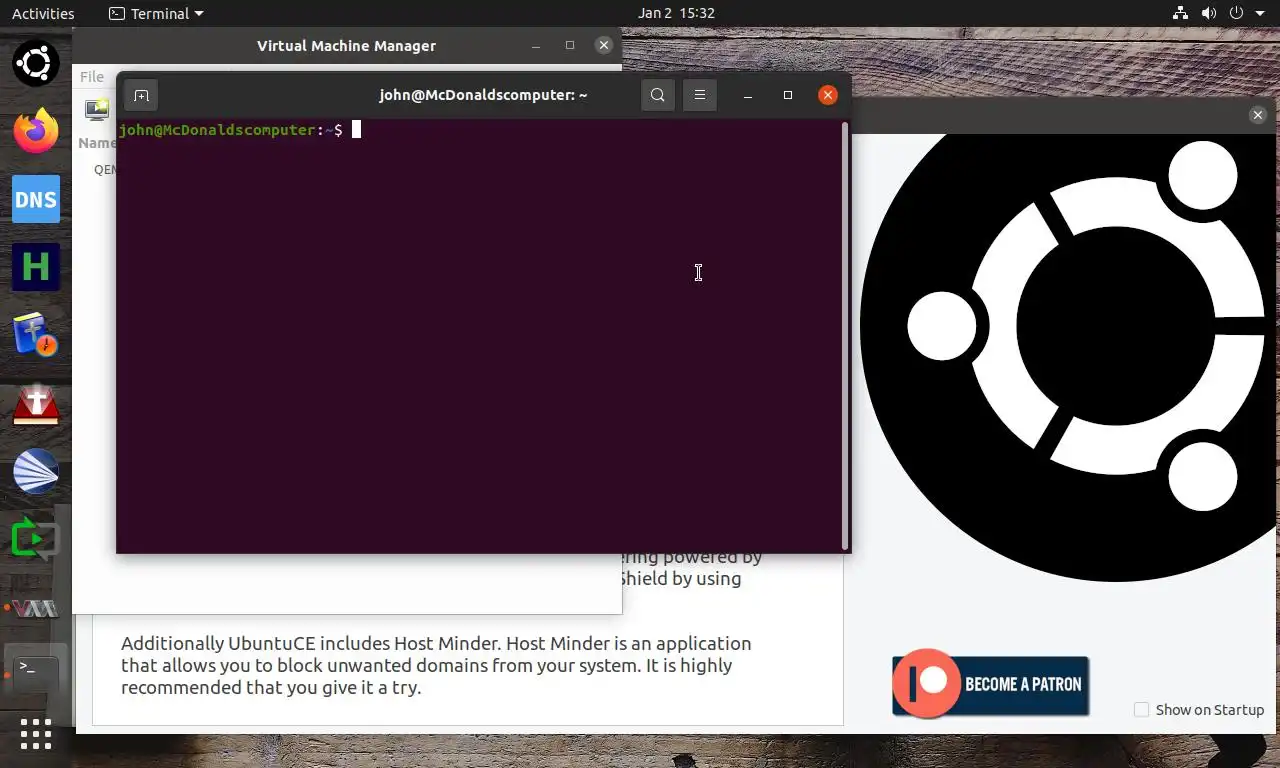Open the Terminal app menu in top bar
Viewport: 1280px width, 768px height.
tap(156, 13)
